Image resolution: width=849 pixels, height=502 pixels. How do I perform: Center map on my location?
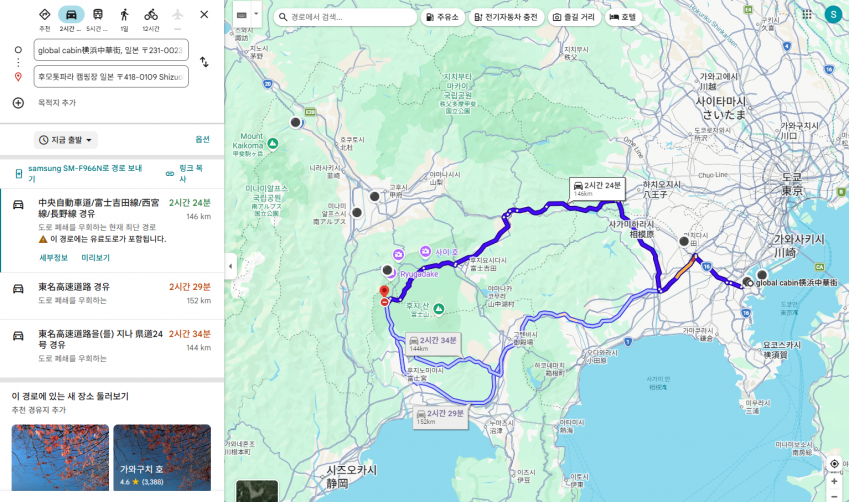(x=834, y=464)
